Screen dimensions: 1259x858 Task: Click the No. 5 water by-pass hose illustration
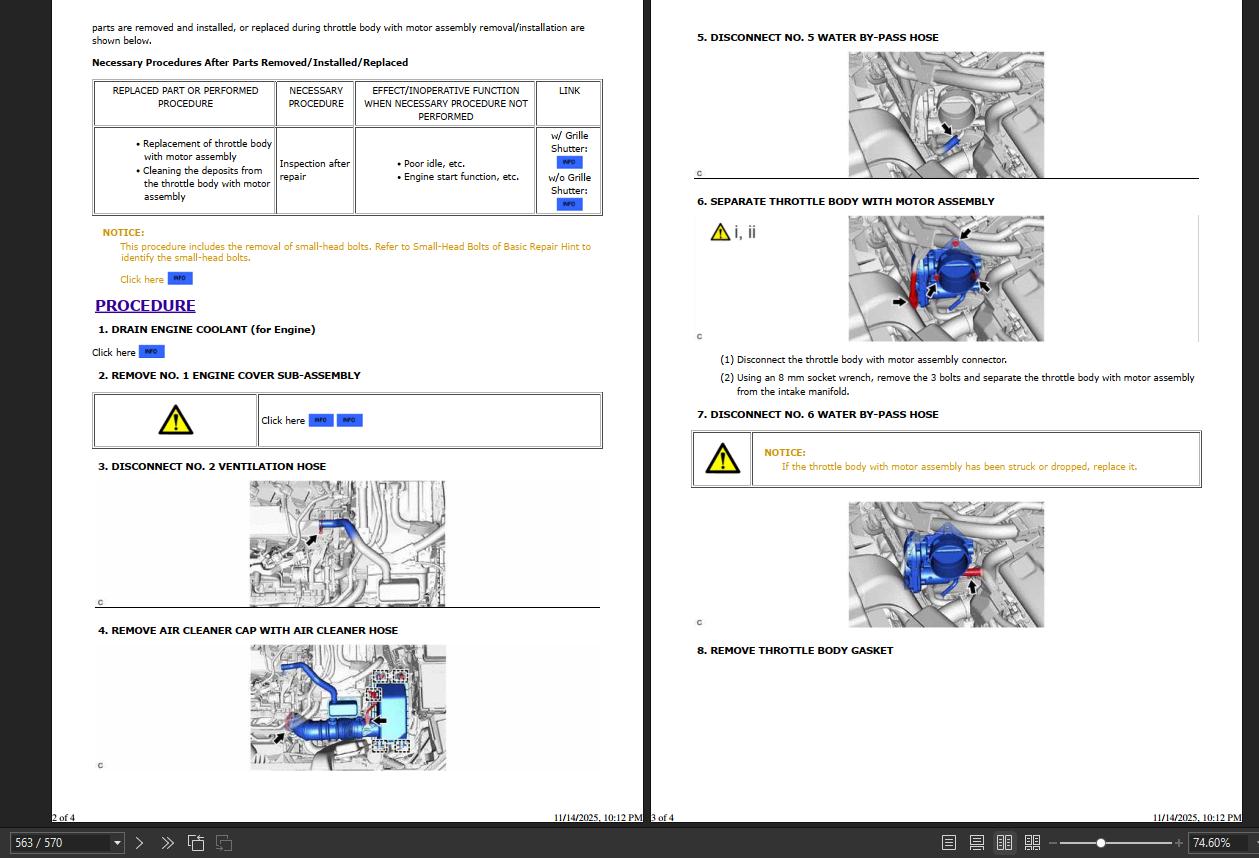pyautogui.click(x=946, y=115)
